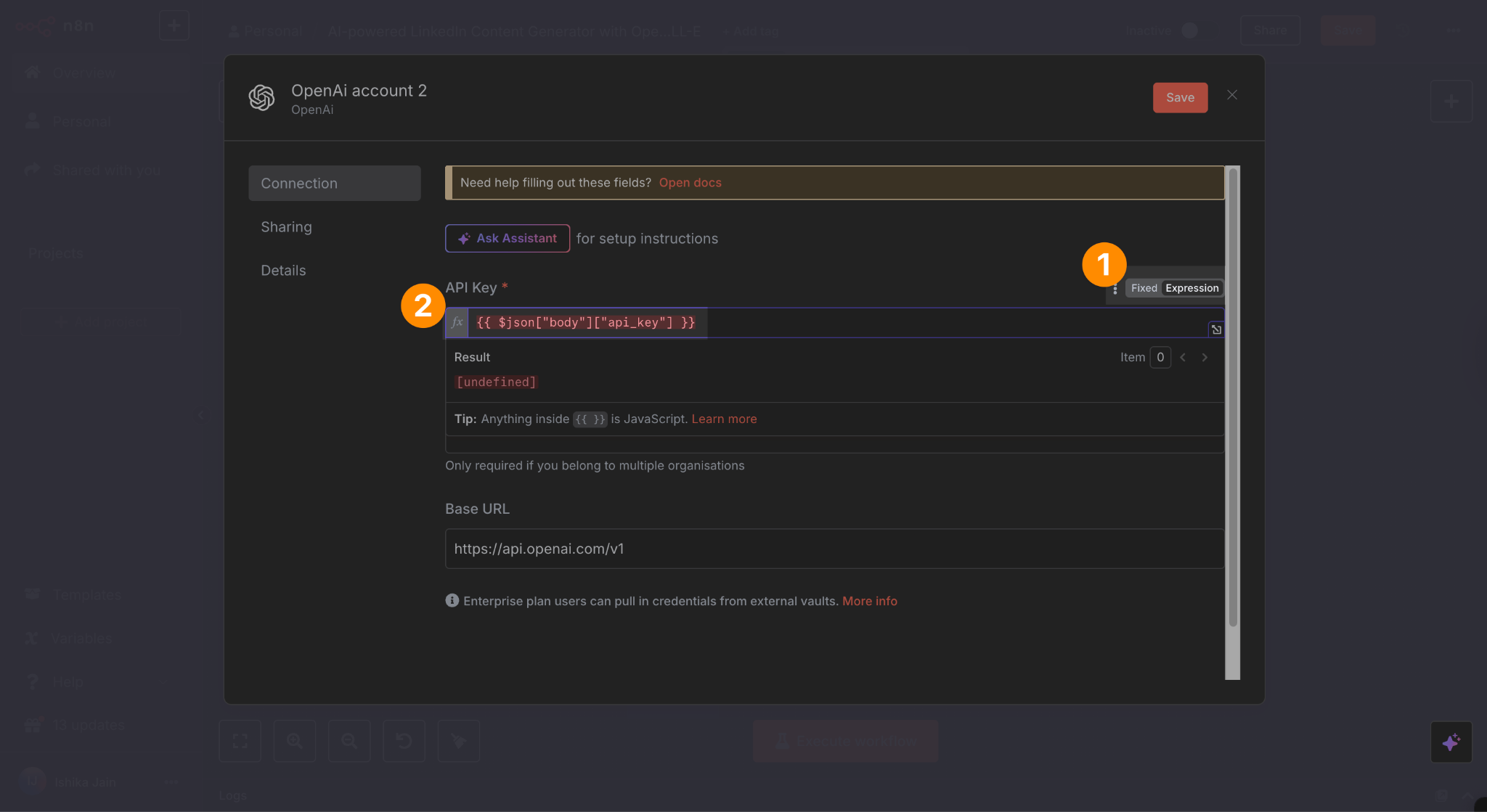This screenshot has height=812, width=1487.
Task: Click the tidy up workflow icon
Action: [458, 741]
